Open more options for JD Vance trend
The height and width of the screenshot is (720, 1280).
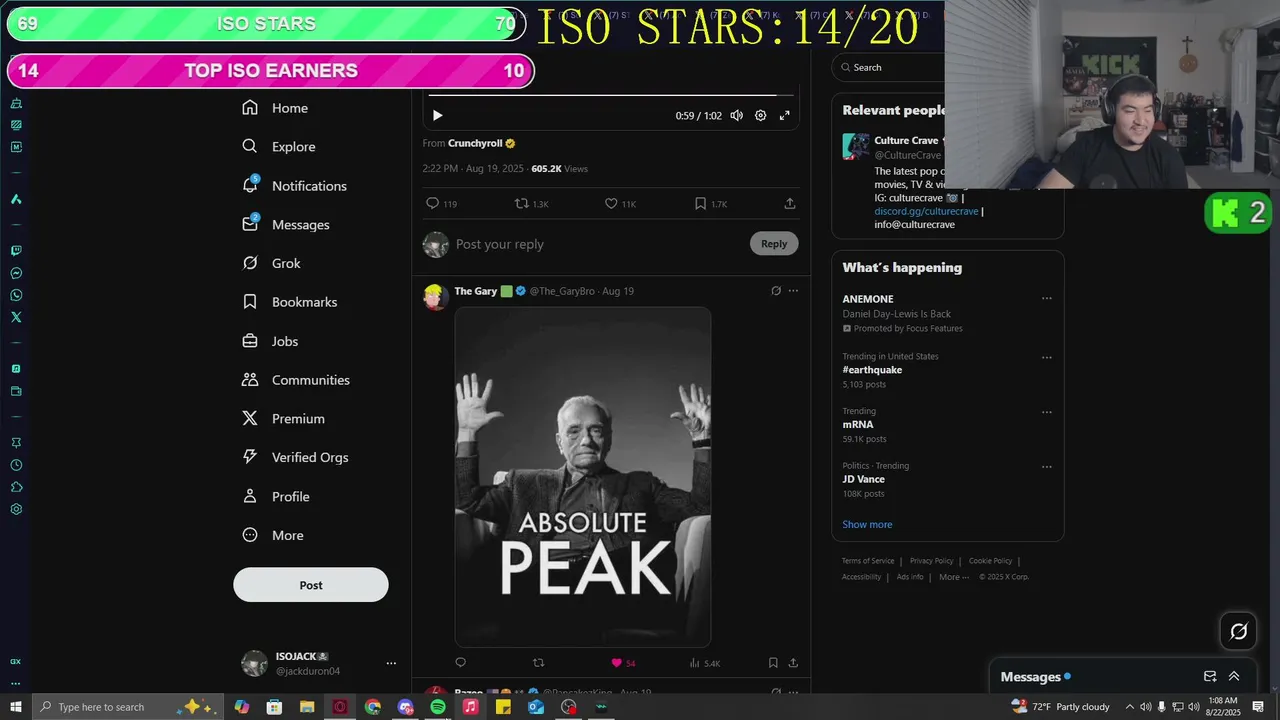click(x=1047, y=466)
